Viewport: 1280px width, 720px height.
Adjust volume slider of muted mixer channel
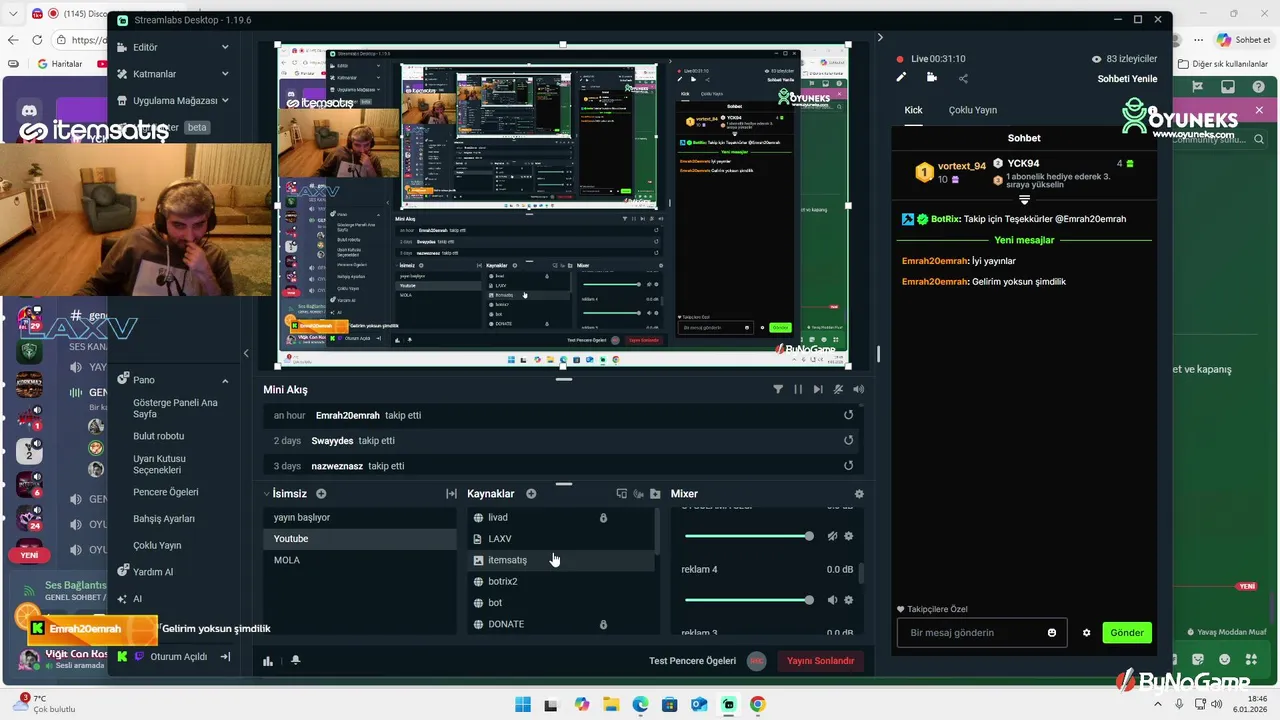pyautogui.click(x=748, y=536)
